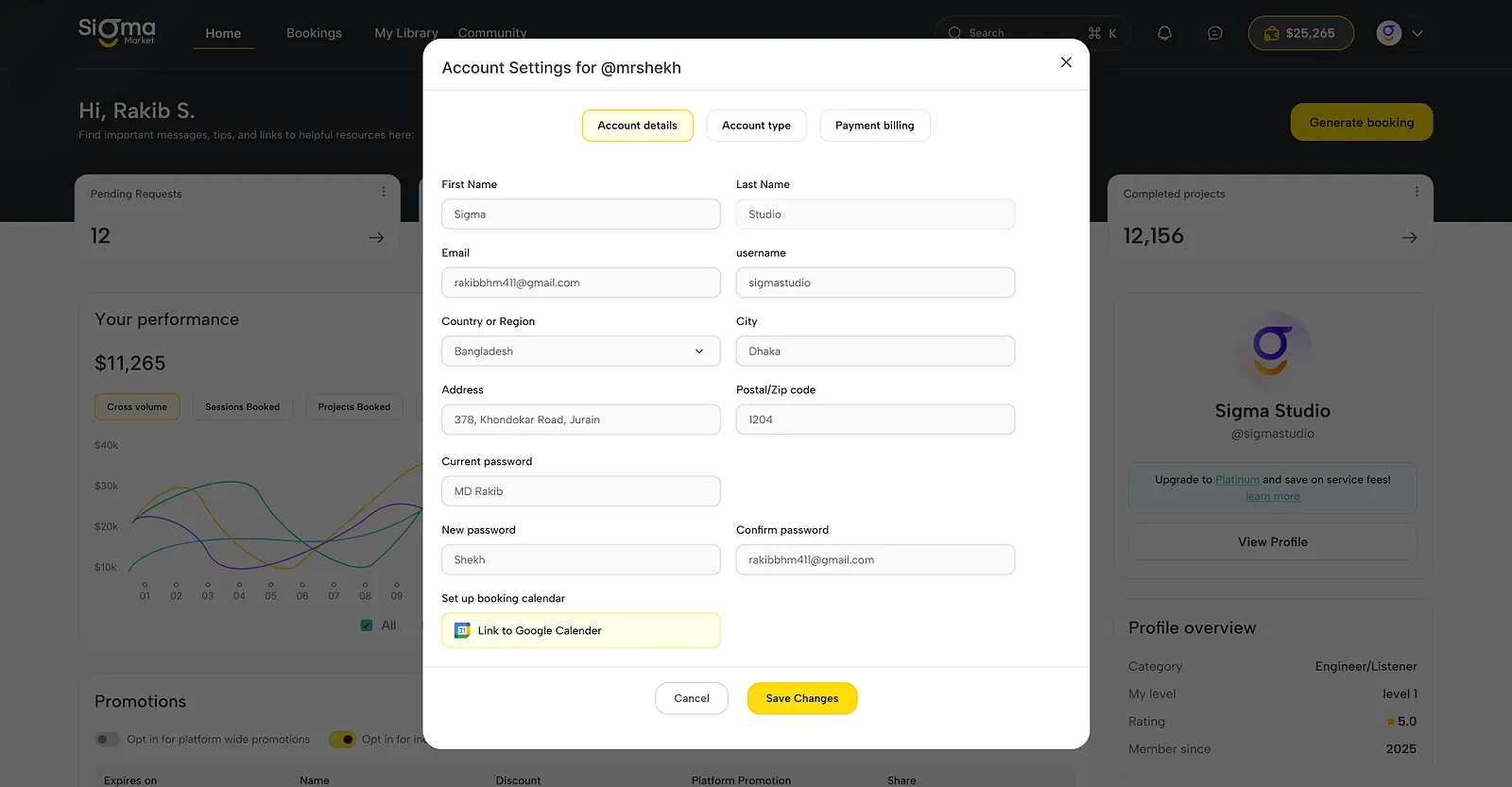This screenshot has height=787, width=1512.
Task: Cancel the account settings changes
Action: (692, 698)
